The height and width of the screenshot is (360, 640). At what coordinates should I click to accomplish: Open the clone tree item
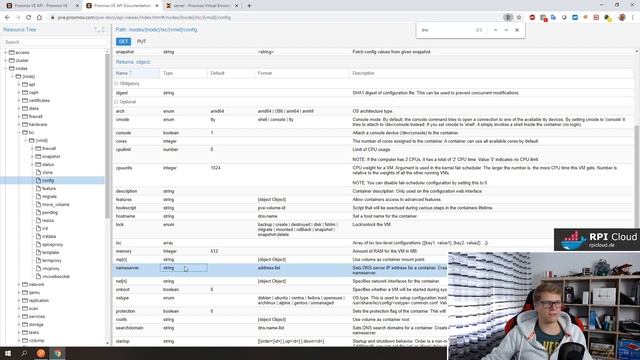(47, 172)
